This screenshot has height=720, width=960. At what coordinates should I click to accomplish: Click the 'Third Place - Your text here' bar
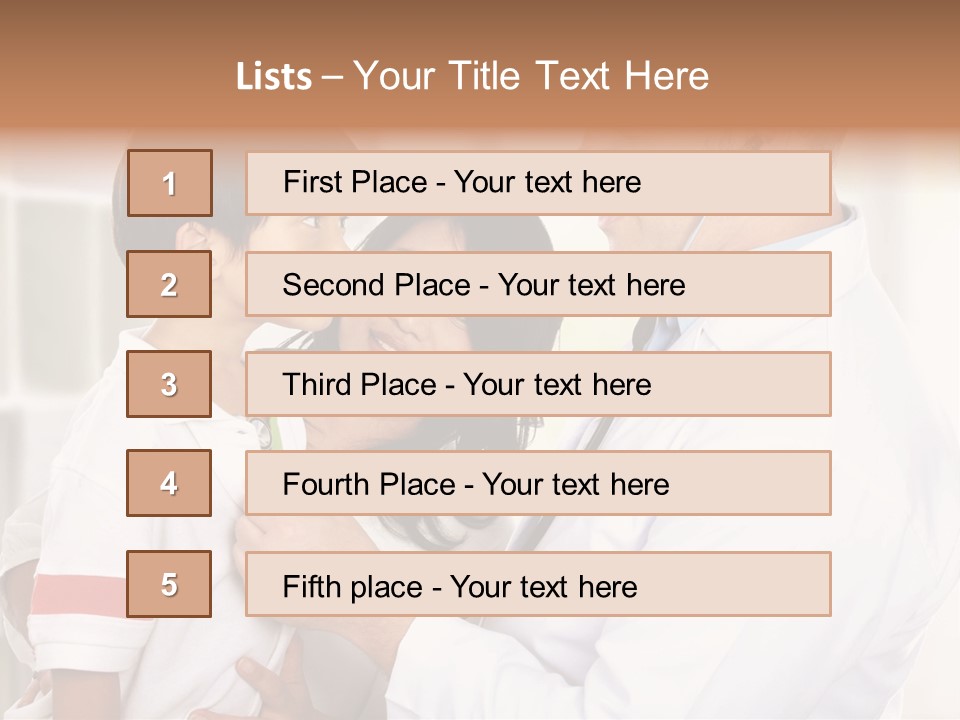pos(538,384)
